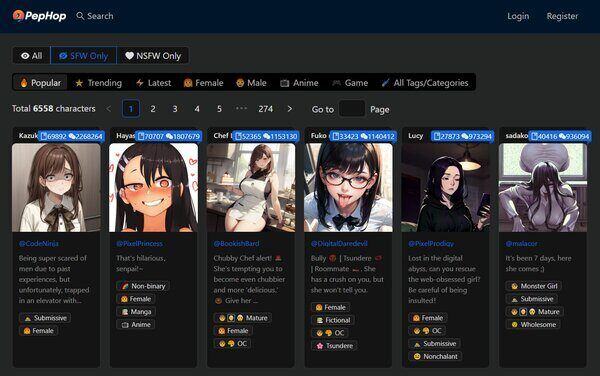This screenshot has height=376, width=600.
Task: Switch to the Game category tab
Action: click(350, 83)
